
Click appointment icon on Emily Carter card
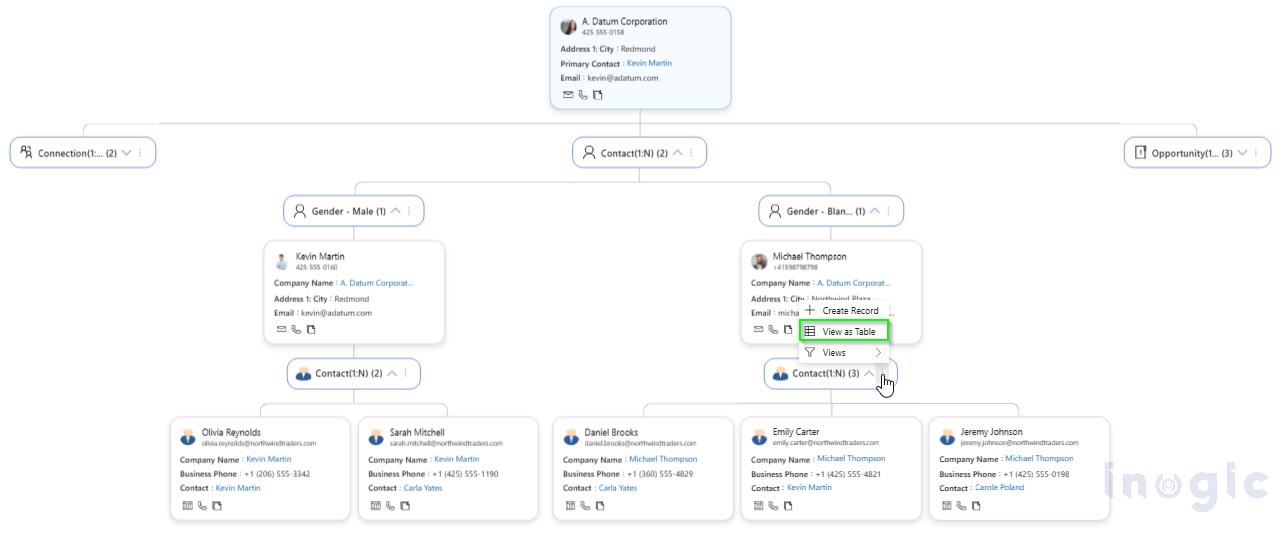pyautogui.click(x=758, y=505)
